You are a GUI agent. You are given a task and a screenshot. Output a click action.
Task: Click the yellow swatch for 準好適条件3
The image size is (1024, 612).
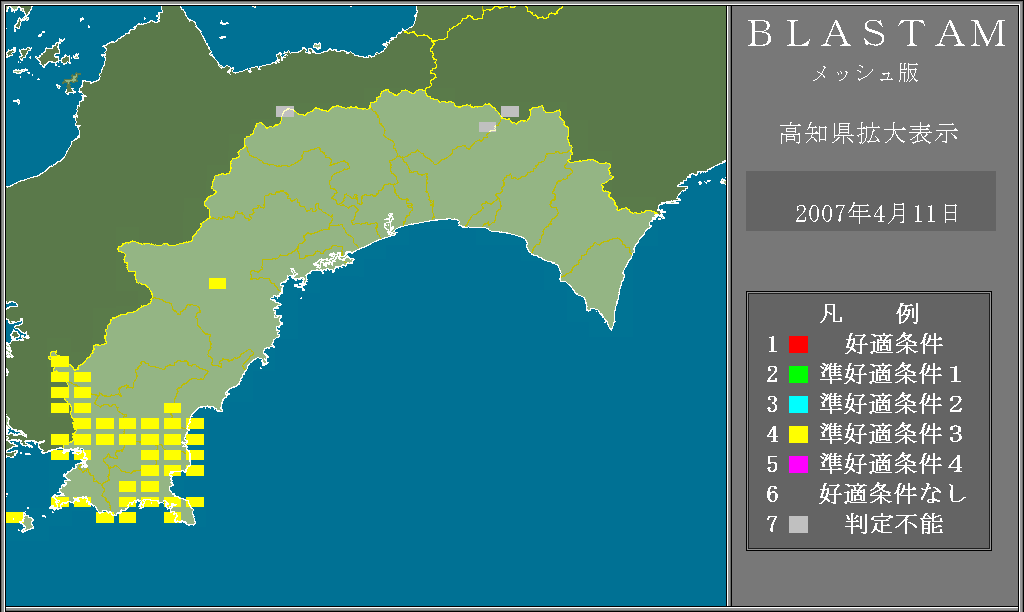[798, 434]
